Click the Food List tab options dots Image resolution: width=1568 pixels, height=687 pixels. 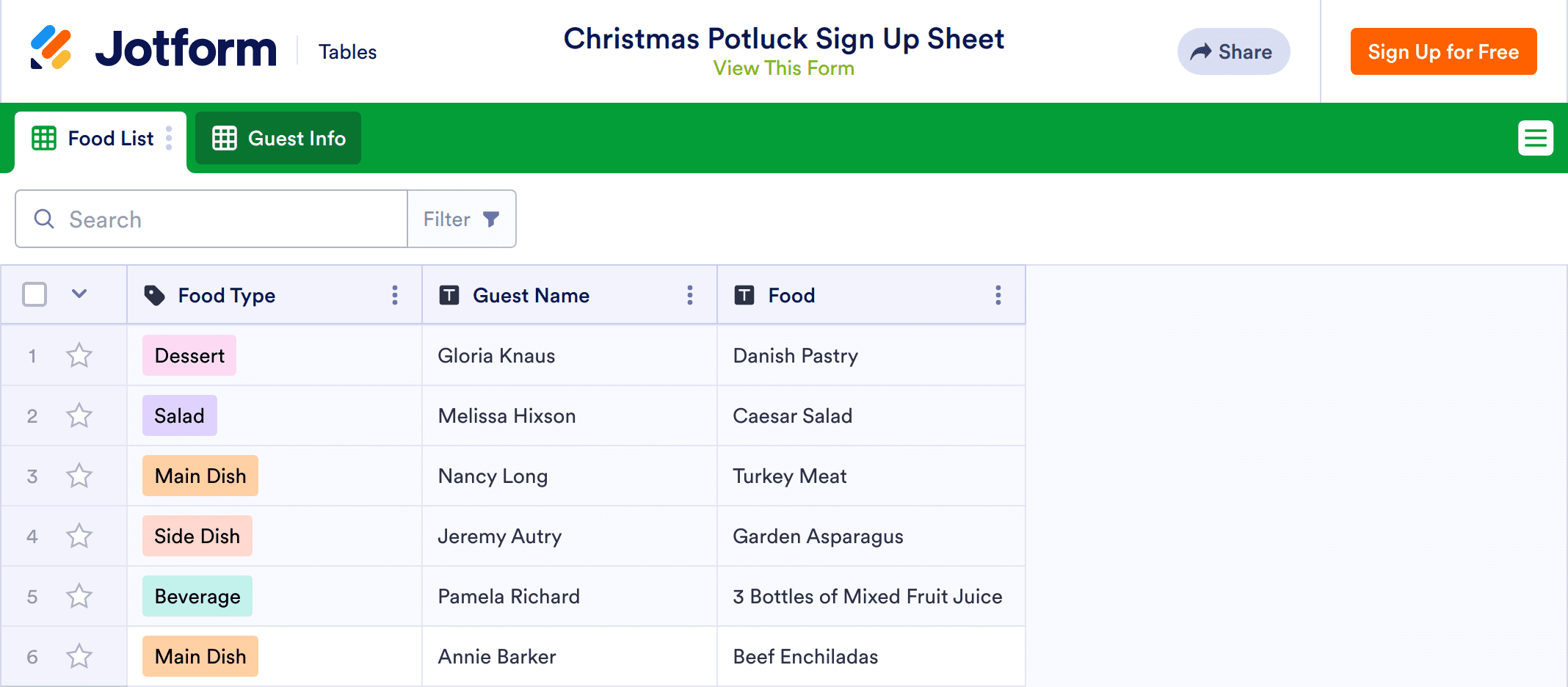(169, 138)
